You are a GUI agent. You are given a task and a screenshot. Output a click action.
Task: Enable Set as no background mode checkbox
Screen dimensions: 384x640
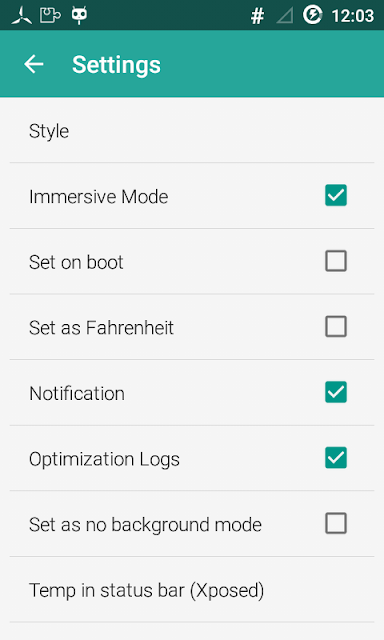click(x=336, y=523)
